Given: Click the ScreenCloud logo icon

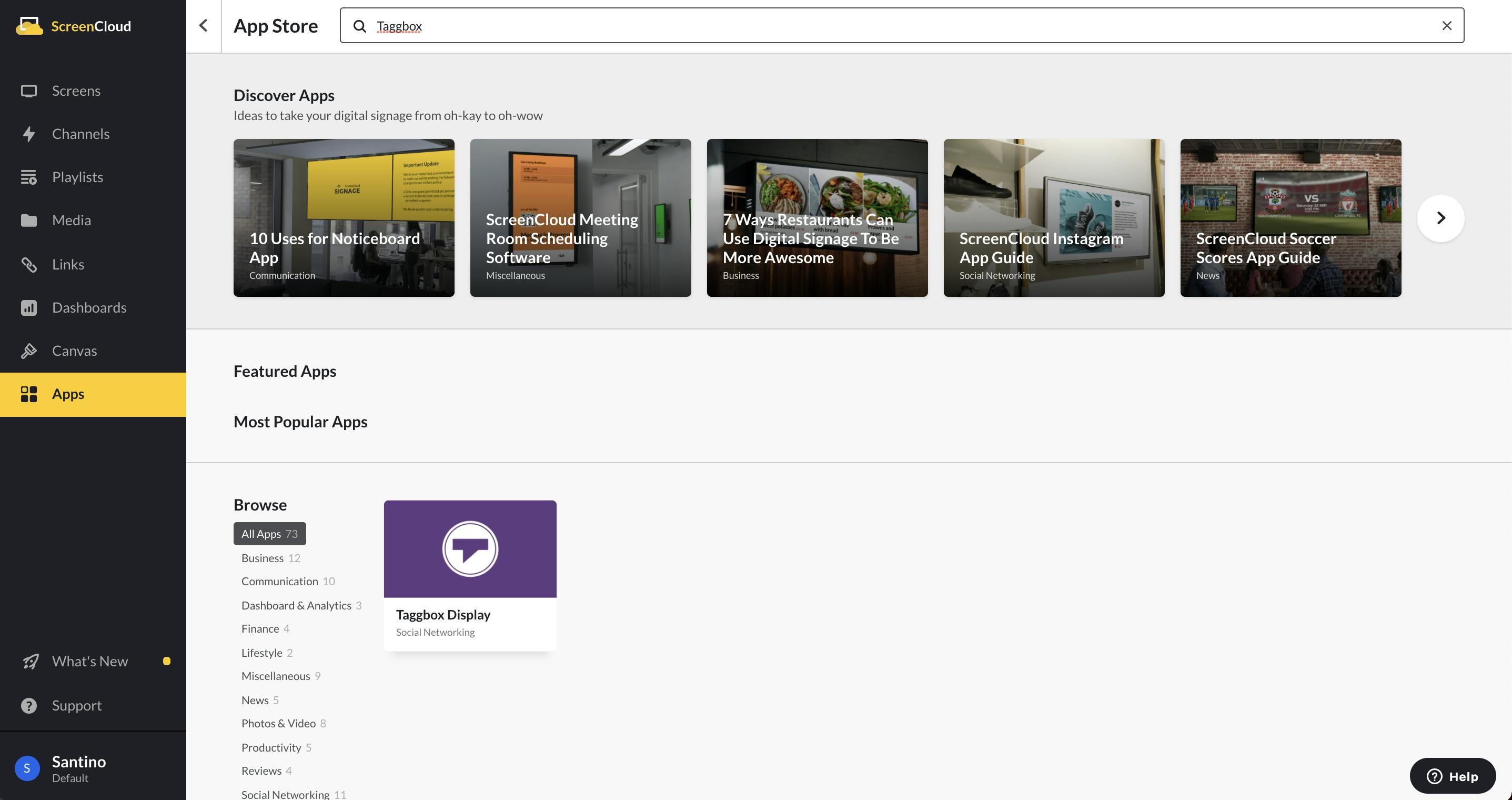Looking at the screenshot, I should 29,26.
